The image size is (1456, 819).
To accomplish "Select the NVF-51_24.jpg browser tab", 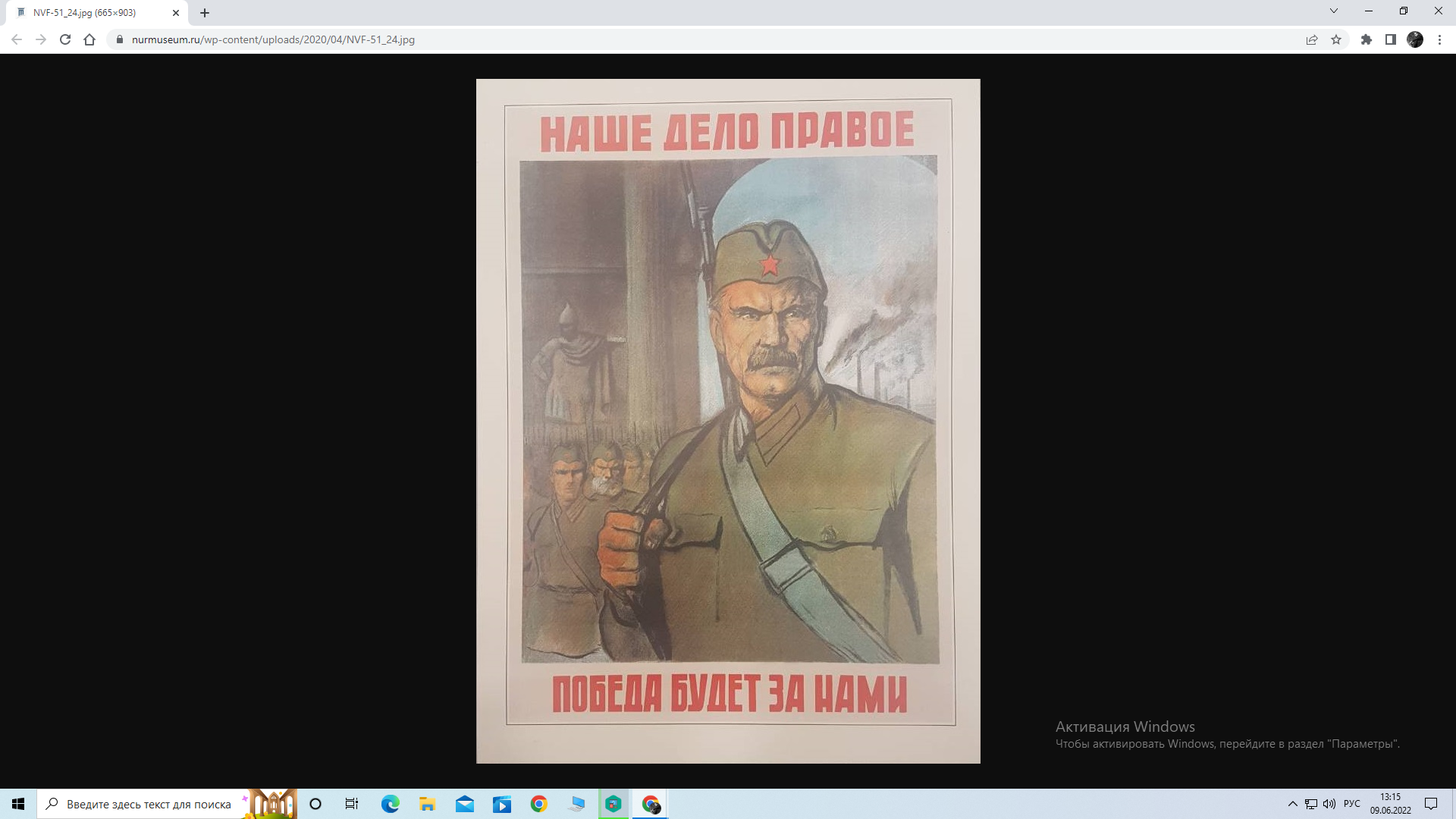I will [x=99, y=13].
